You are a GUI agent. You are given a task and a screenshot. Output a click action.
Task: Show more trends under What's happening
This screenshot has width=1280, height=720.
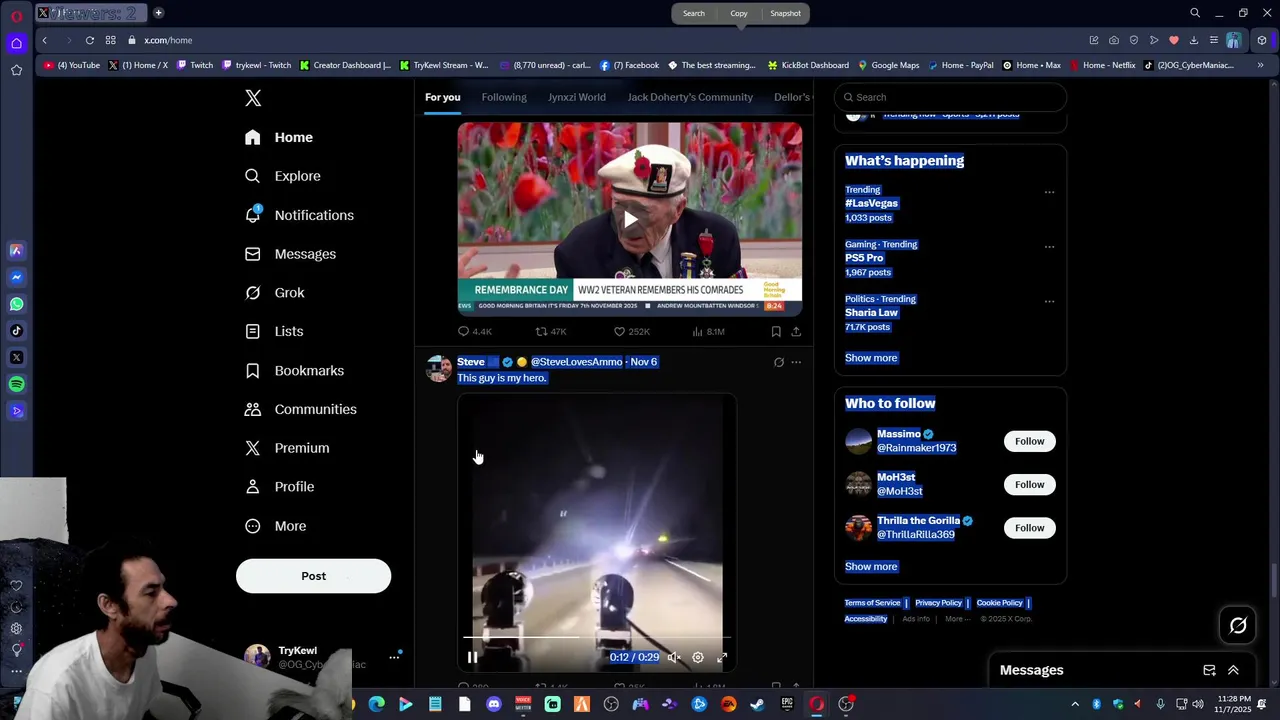(871, 358)
